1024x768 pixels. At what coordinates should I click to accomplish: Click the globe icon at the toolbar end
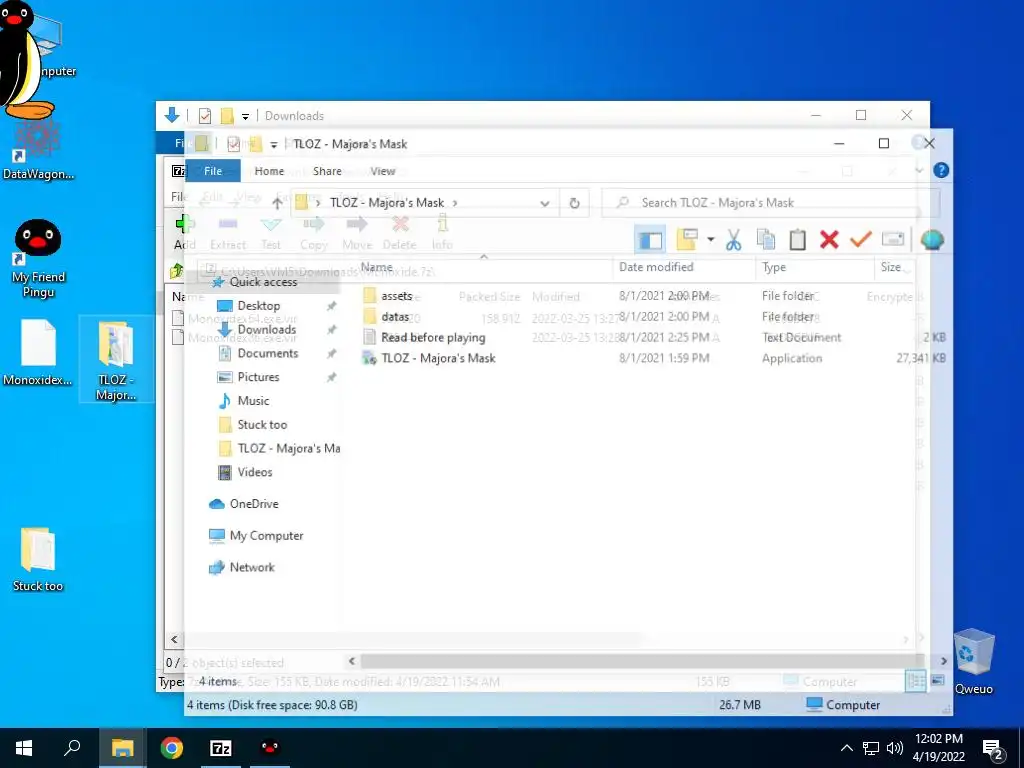click(932, 240)
